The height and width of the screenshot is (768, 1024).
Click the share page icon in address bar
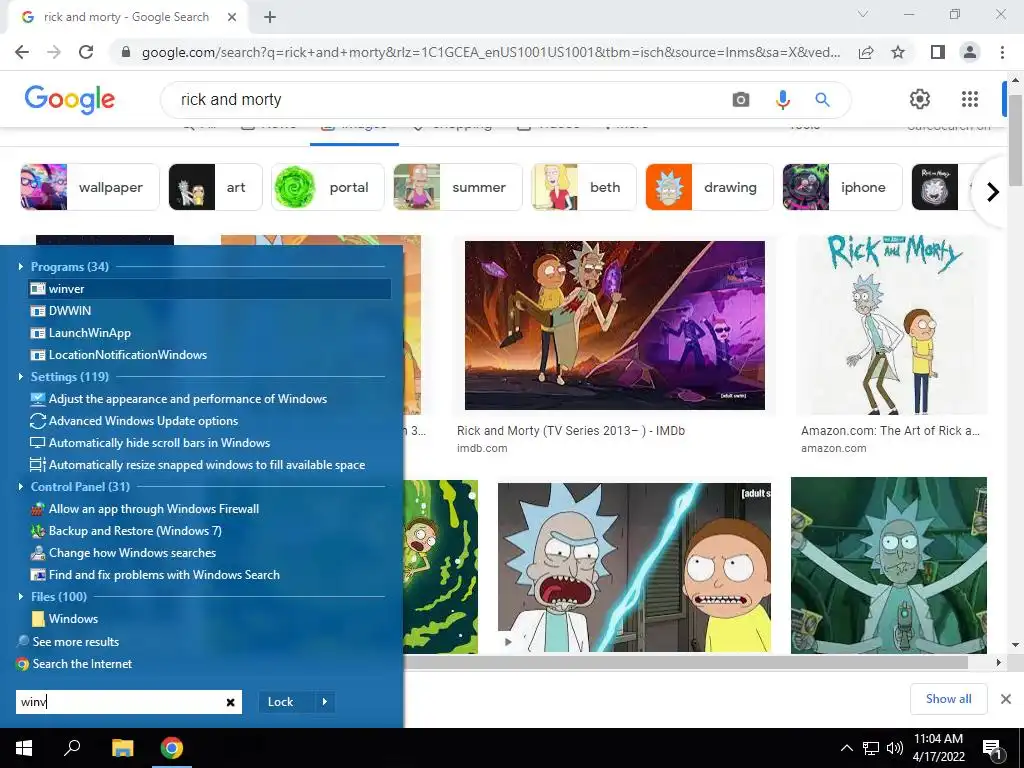[866, 52]
